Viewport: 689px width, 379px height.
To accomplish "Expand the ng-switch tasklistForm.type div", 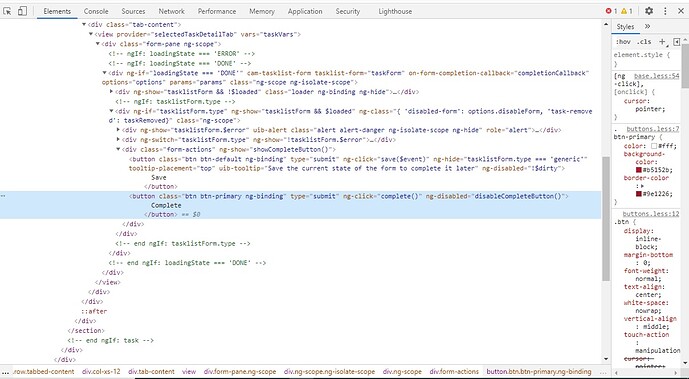I will point(118,140).
